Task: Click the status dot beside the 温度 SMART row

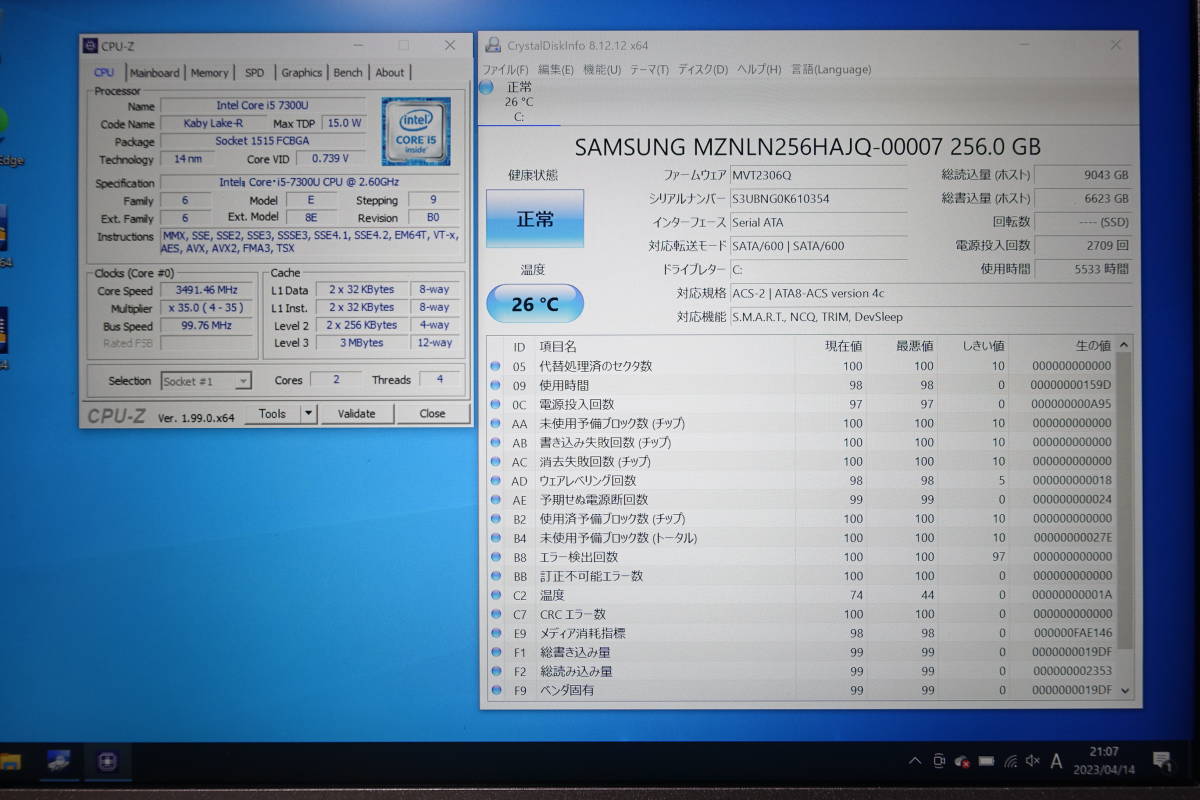Action: click(x=496, y=595)
